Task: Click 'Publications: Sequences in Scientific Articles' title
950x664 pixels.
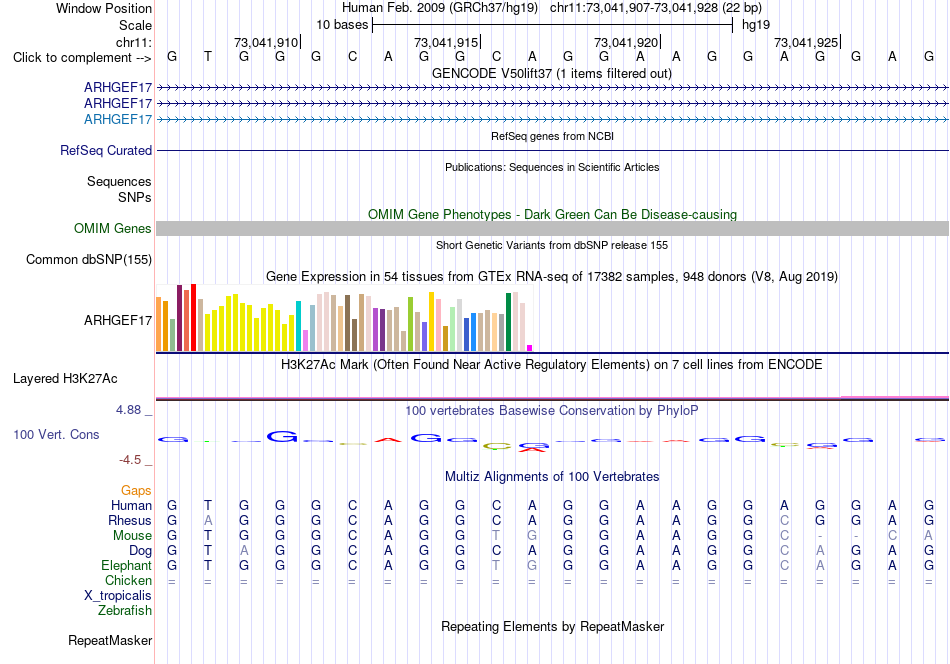Action: click(x=552, y=167)
